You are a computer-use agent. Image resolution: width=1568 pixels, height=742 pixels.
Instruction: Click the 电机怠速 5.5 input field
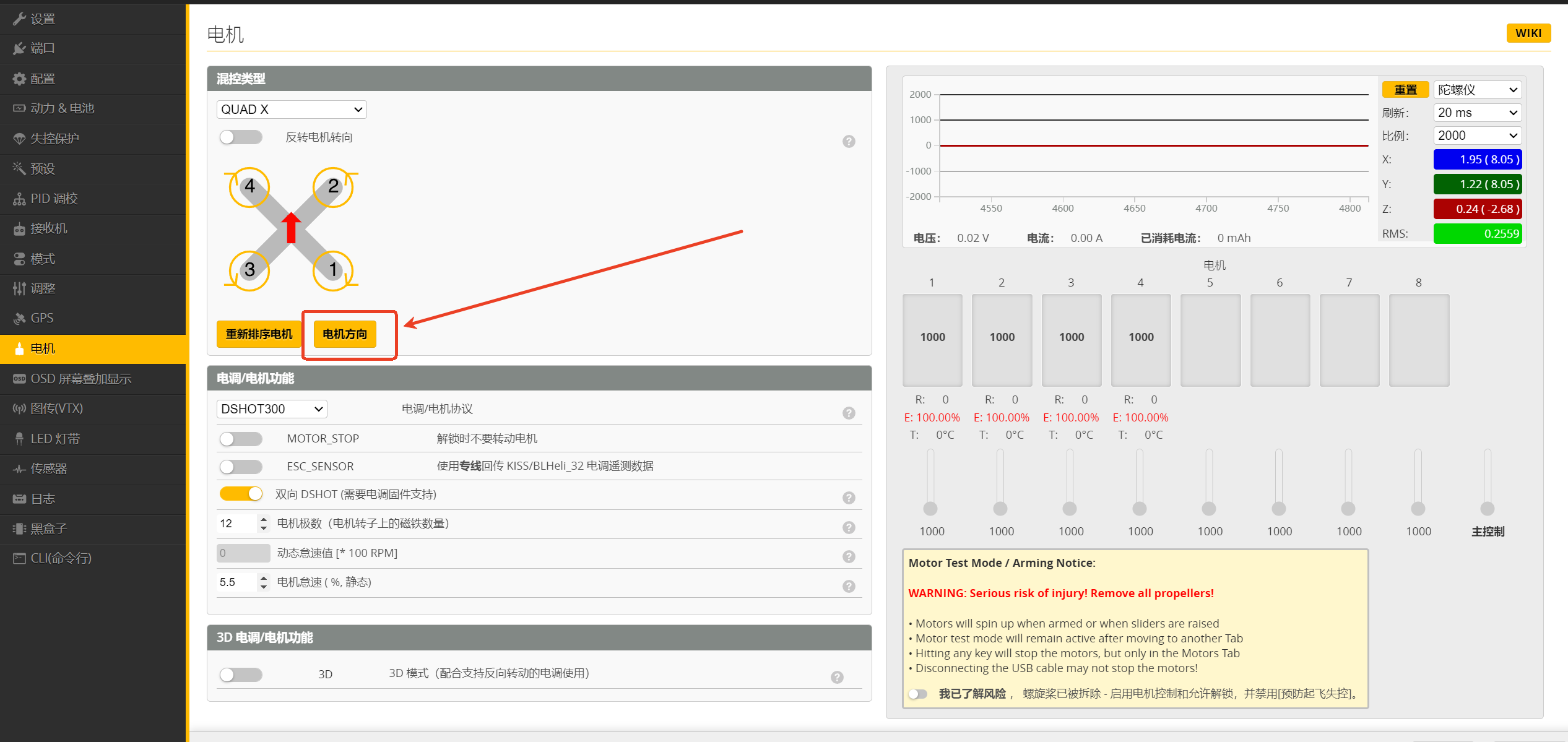click(x=236, y=582)
